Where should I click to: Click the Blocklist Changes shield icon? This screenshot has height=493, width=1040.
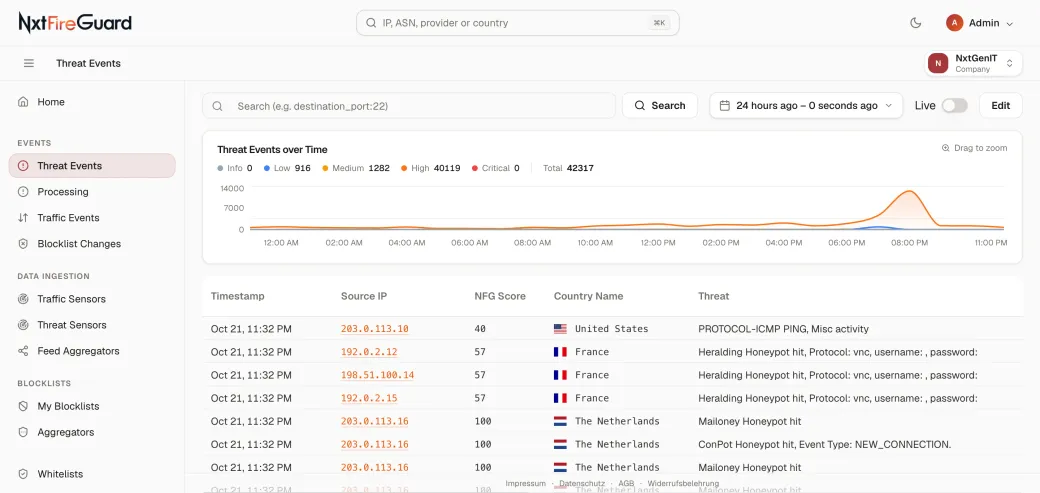[x=23, y=244]
